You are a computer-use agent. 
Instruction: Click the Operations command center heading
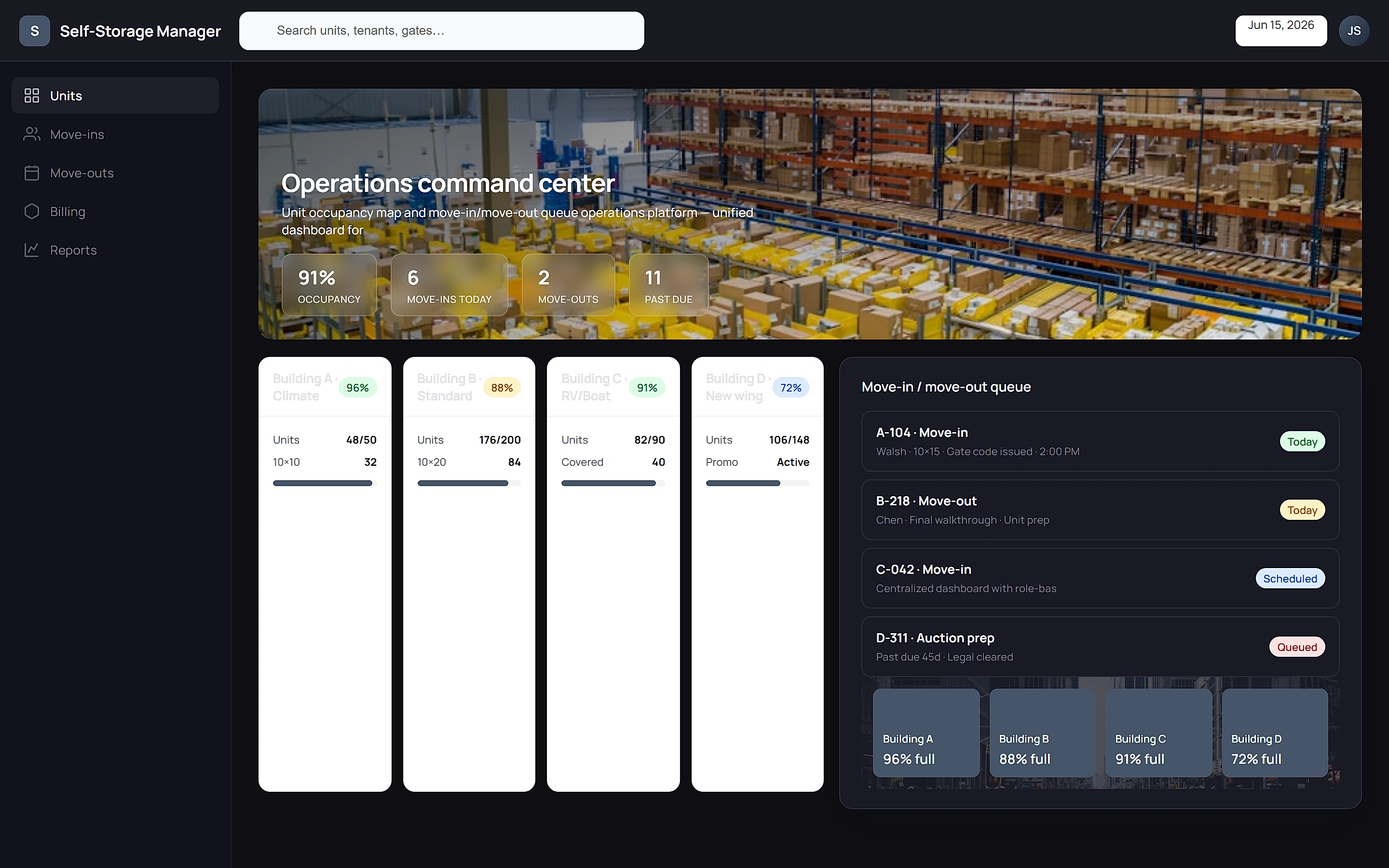(x=448, y=184)
